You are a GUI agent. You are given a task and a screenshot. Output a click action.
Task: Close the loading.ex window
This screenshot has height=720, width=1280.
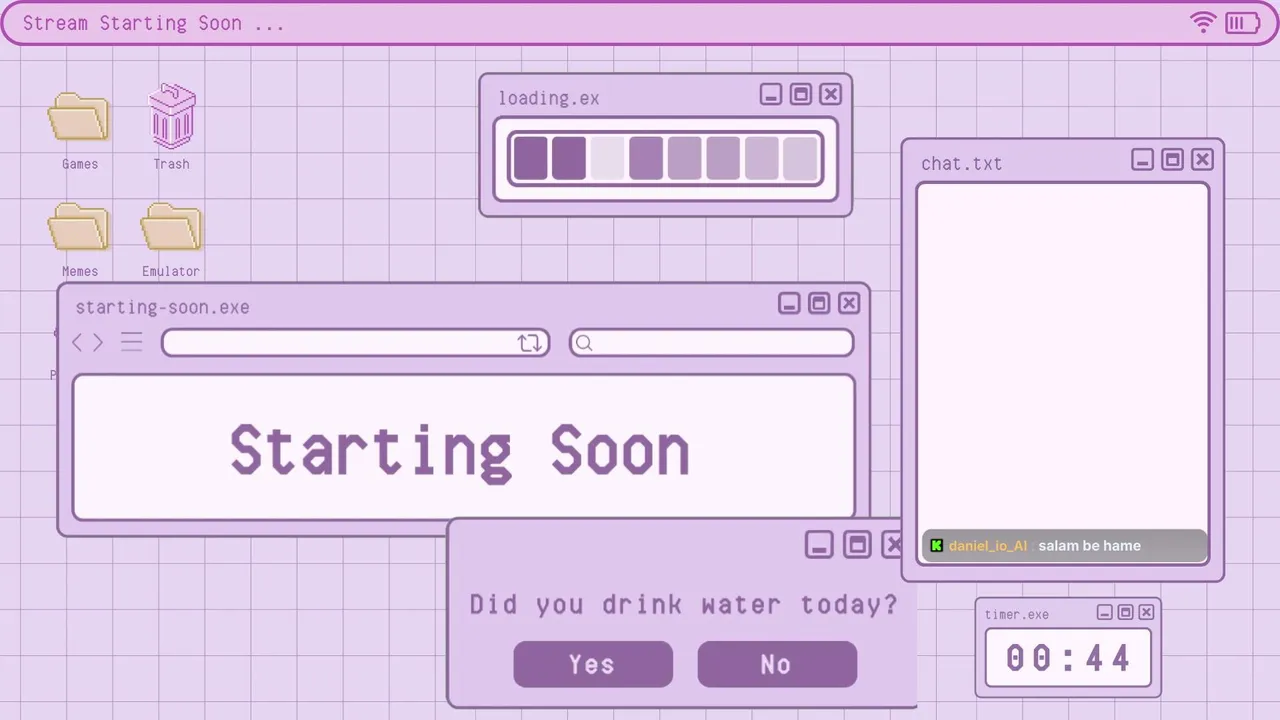click(830, 94)
